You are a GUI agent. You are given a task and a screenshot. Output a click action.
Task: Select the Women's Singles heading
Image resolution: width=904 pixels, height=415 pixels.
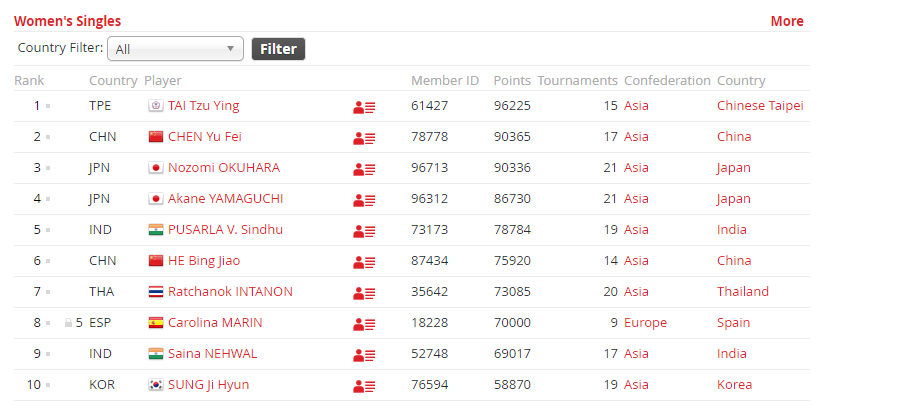click(67, 21)
